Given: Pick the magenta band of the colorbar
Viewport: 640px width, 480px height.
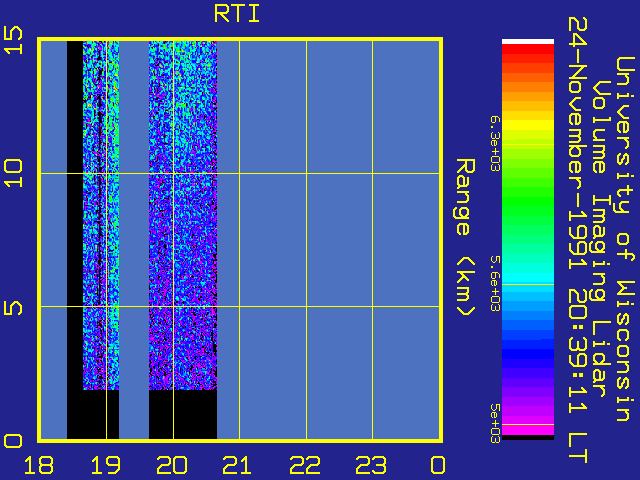Looking at the screenshot, I should [x=528, y=429].
